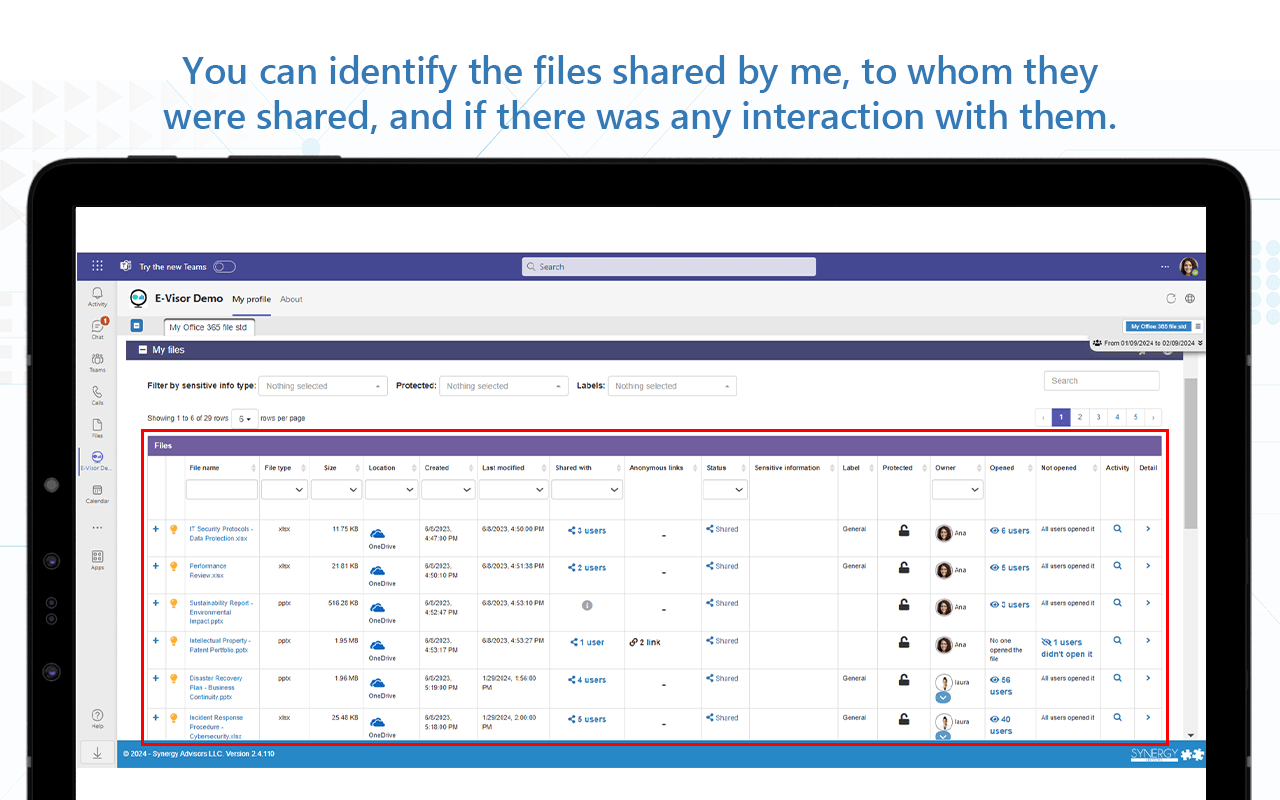Open Chat in the Teams sidebar
1280x800 pixels.
tap(97, 329)
